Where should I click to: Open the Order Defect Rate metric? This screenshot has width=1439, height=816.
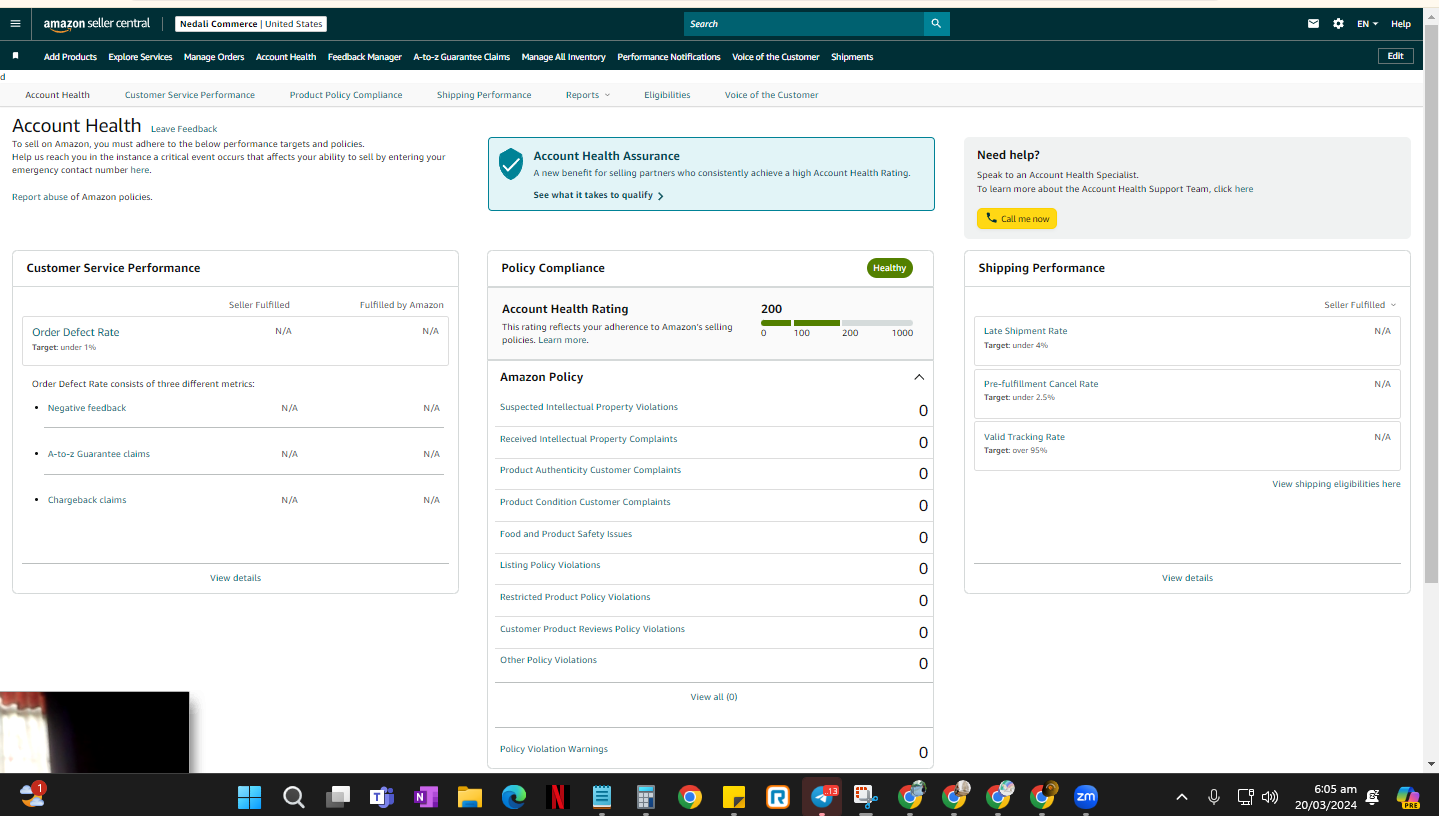76,332
